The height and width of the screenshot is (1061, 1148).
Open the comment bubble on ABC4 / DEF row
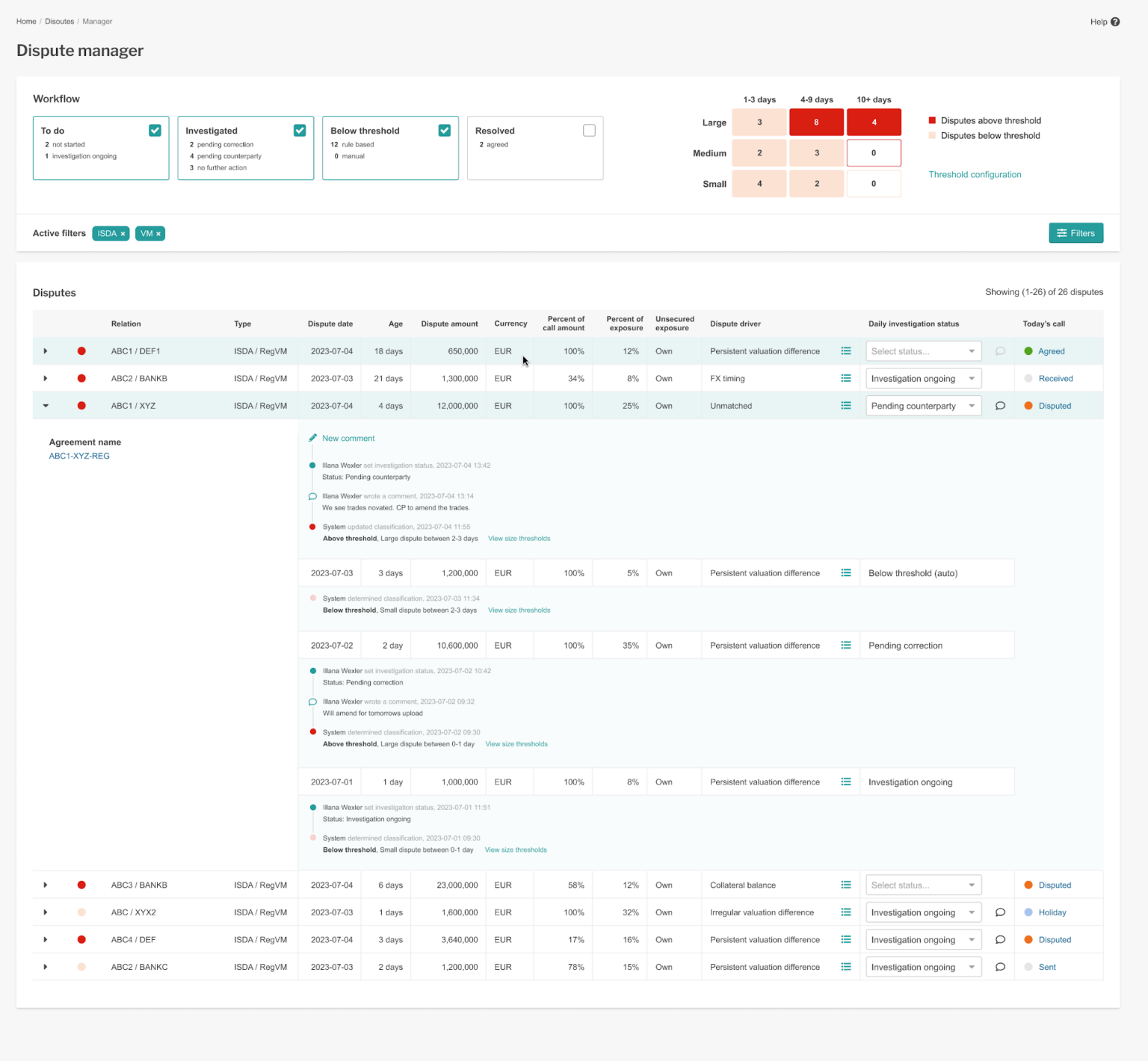(x=1000, y=939)
